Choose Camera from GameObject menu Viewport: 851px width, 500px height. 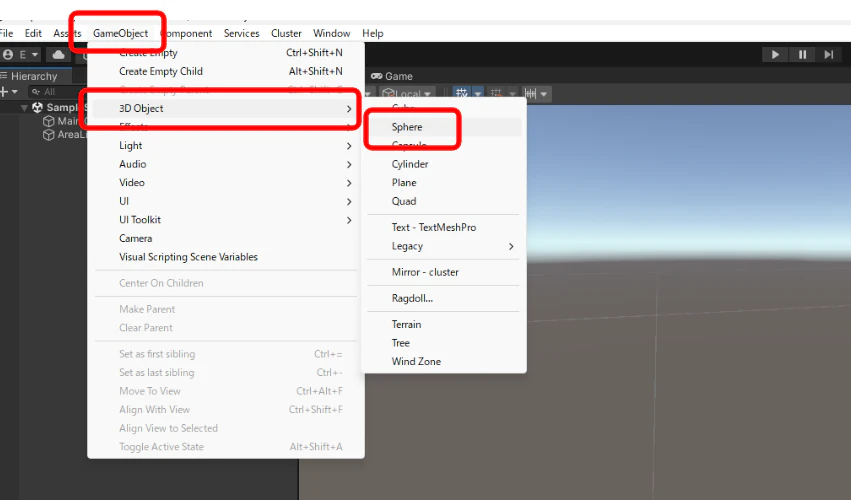[x=226, y=238]
